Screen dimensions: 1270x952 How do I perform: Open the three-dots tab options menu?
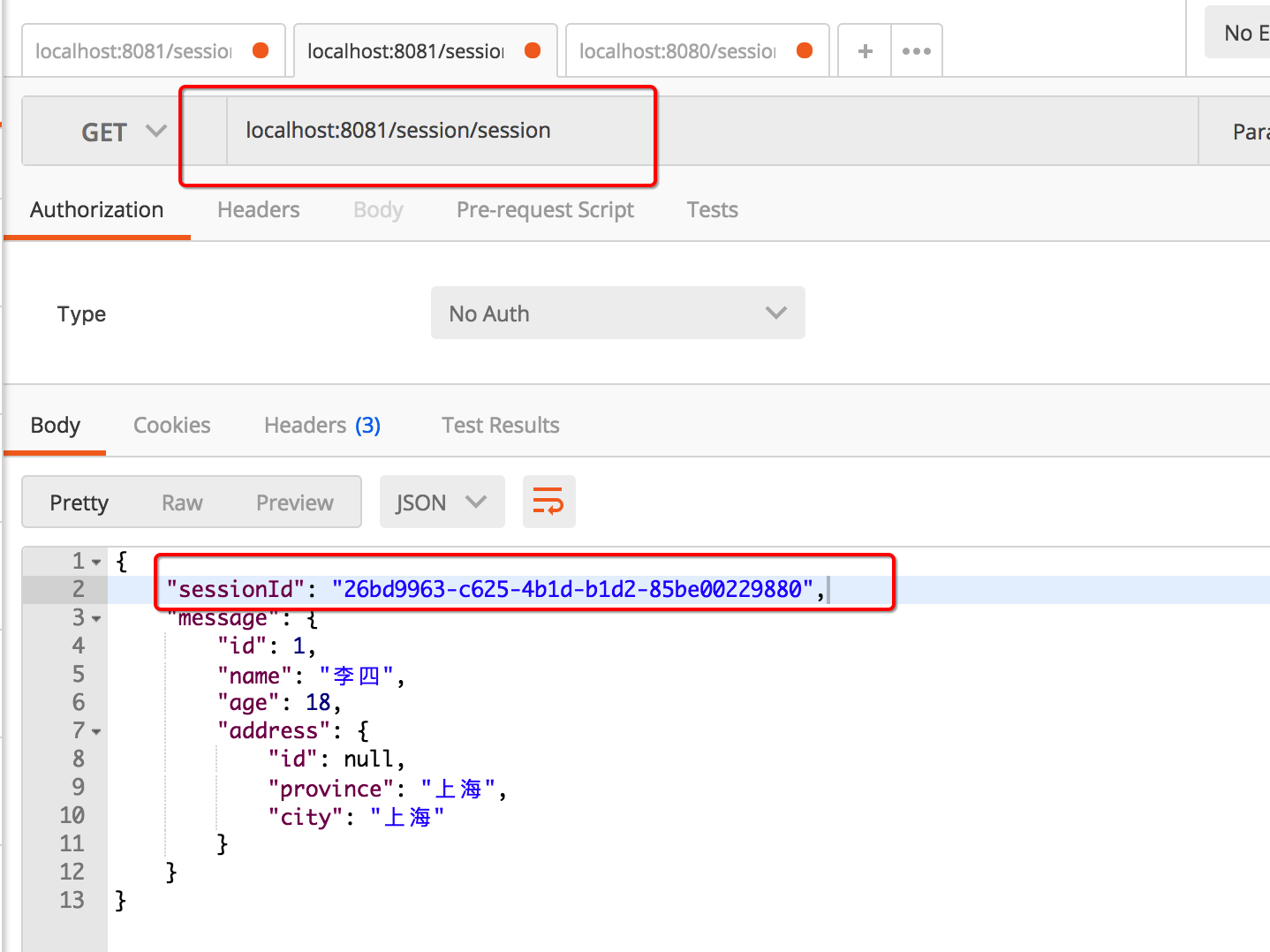[917, 51]
